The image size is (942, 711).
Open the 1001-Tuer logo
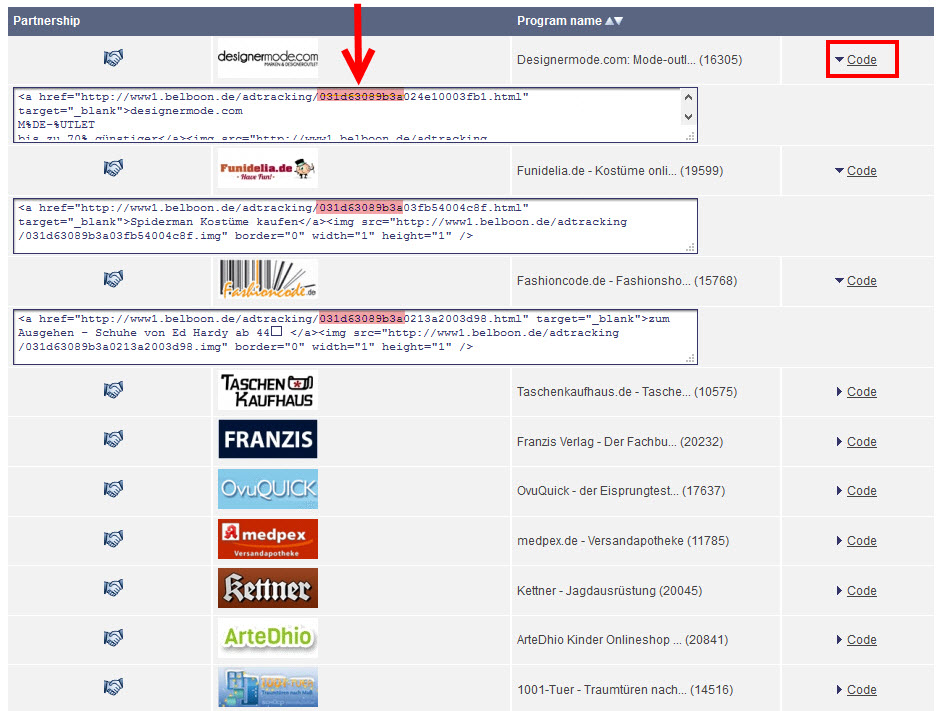tap(268, 687)
